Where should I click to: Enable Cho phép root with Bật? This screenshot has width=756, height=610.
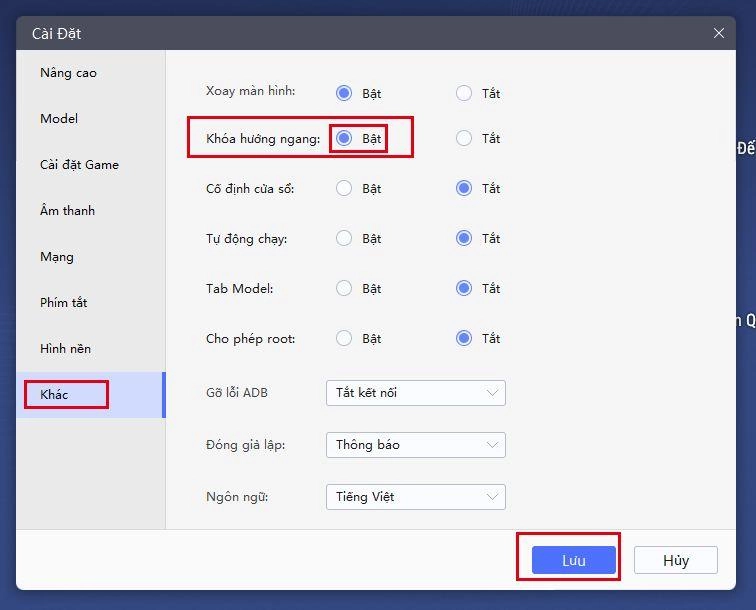point(344,338)
